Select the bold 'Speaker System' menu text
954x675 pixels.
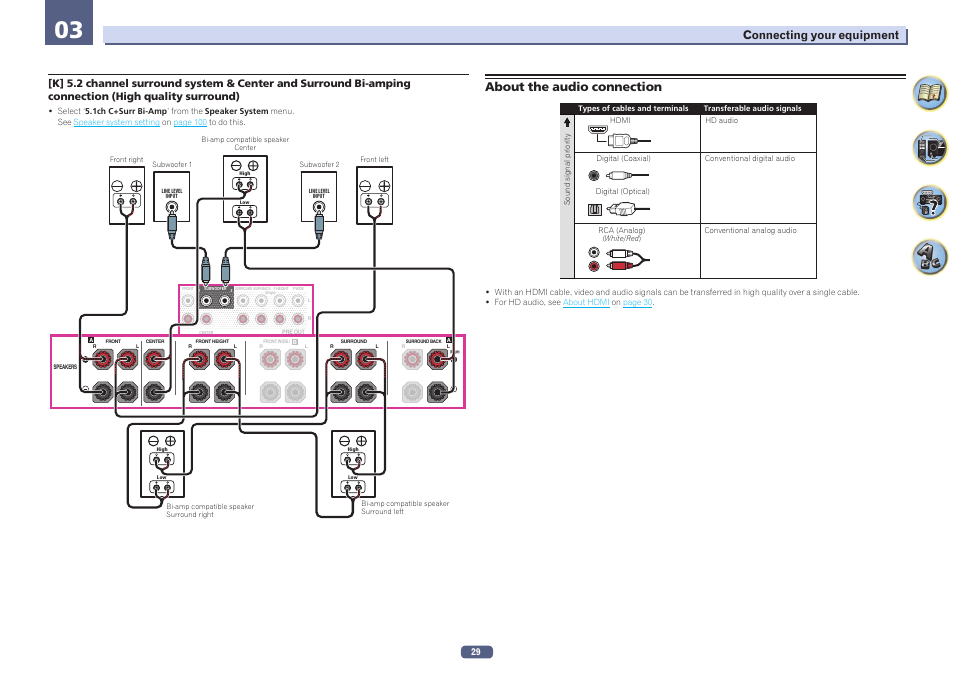[x=236, y=111]
